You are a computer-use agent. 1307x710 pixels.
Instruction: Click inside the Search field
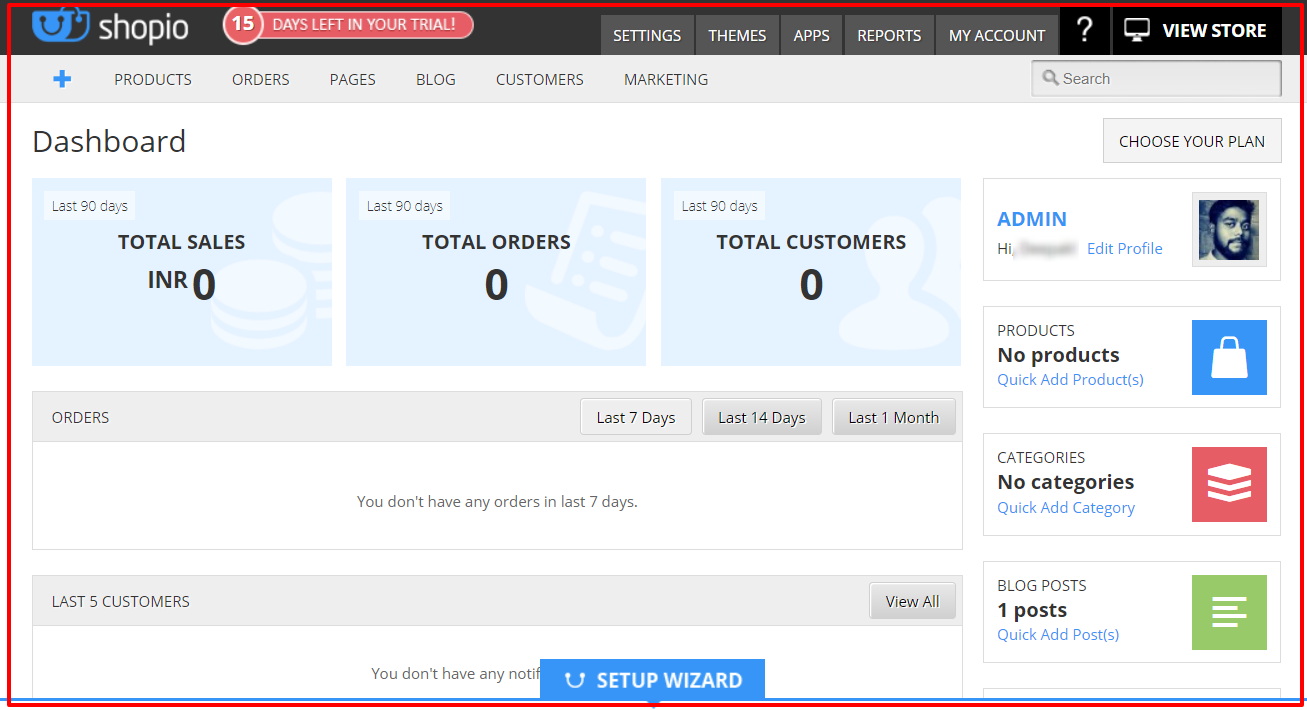[1155, 78]
